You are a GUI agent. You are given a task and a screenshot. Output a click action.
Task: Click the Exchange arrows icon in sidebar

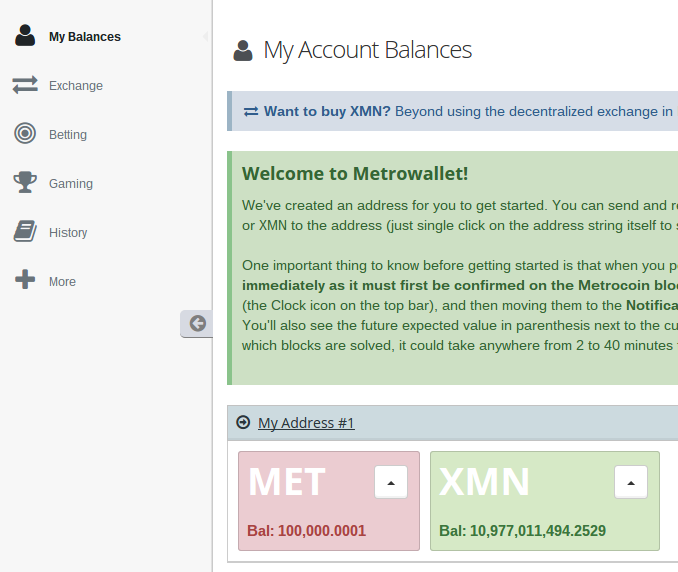click(25, 85)
